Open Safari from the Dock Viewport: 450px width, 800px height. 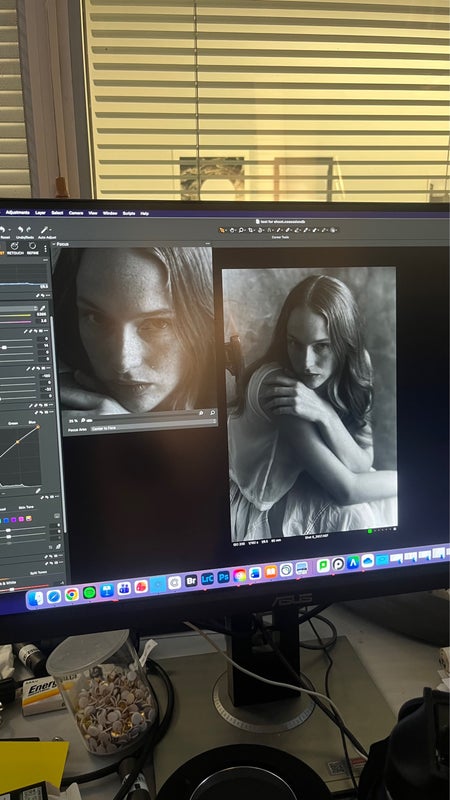point(54,596)
